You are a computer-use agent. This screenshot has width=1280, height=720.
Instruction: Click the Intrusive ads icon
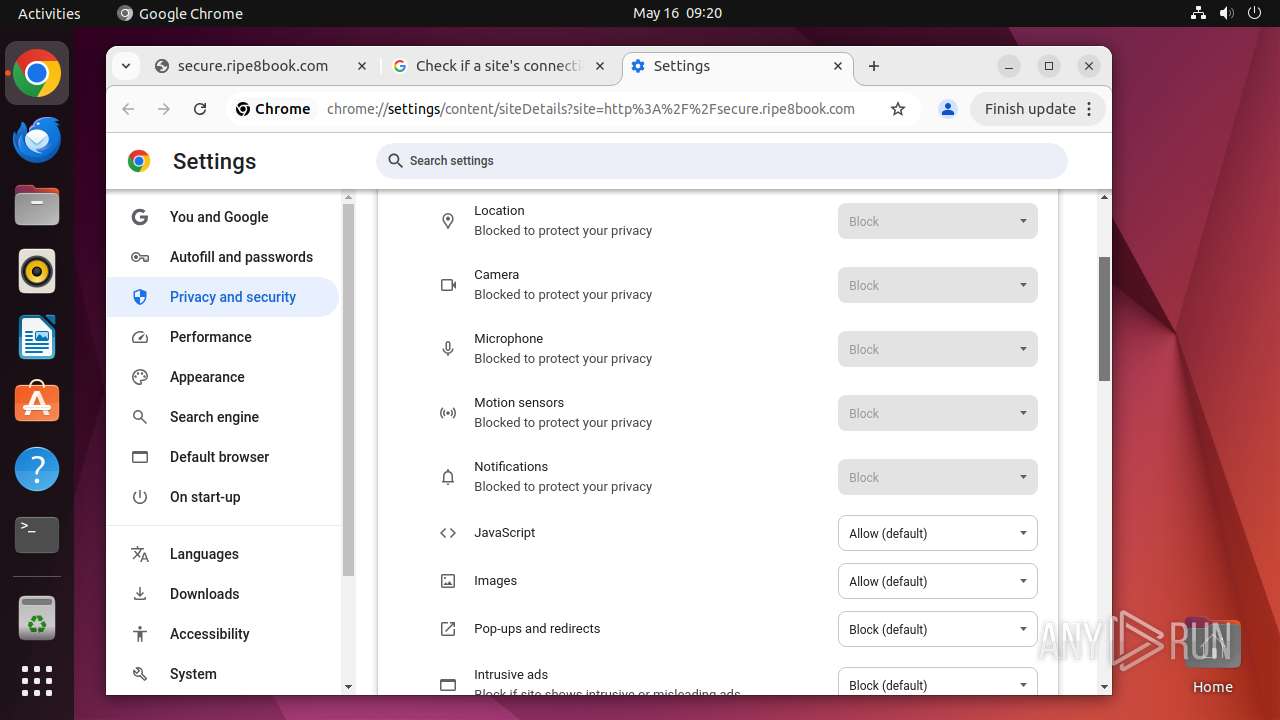(x=448, y=685)
